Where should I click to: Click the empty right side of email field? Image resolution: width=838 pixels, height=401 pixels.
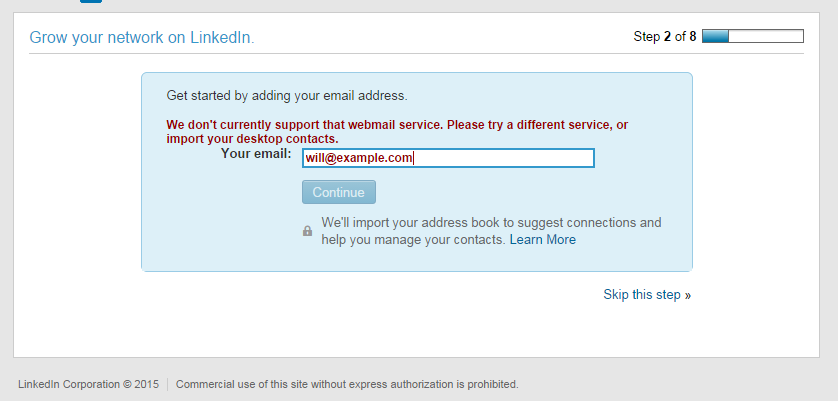pyautogui.click(x=502, y=158)
